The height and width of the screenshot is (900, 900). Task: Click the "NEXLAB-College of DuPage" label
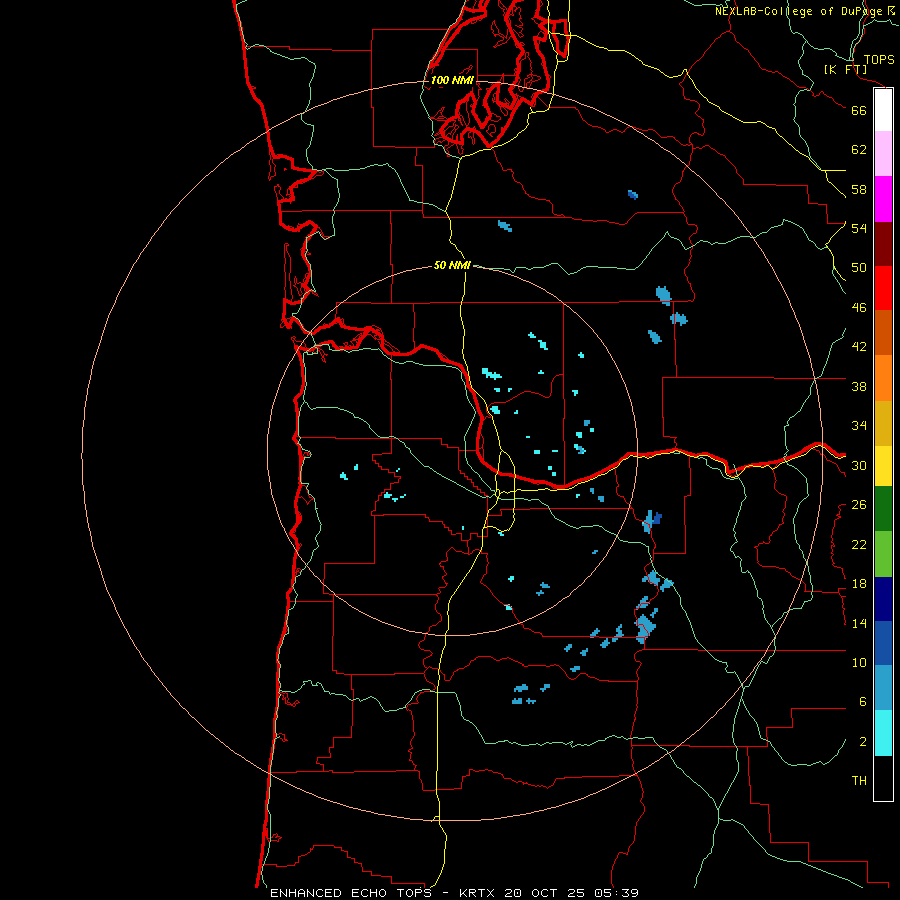coord(798,11)
